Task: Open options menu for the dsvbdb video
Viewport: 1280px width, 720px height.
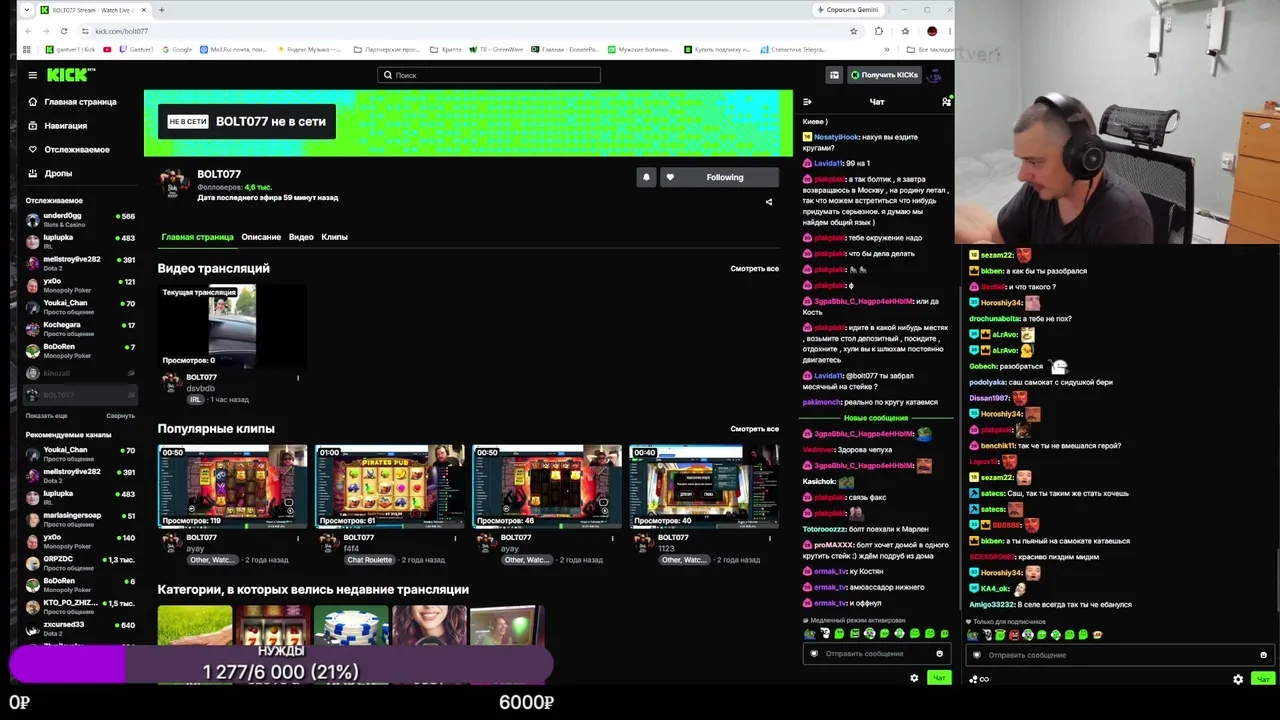Action: point(297,378)
